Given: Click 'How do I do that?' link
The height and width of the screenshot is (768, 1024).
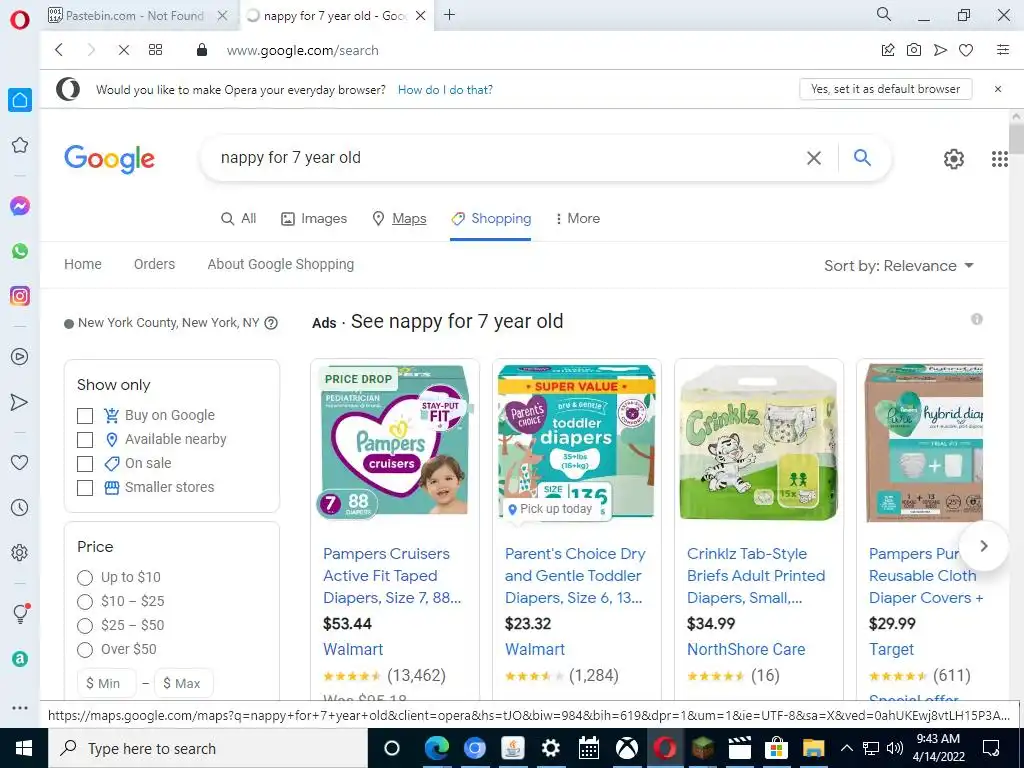Looking at the screenshot, I should 445,89.
